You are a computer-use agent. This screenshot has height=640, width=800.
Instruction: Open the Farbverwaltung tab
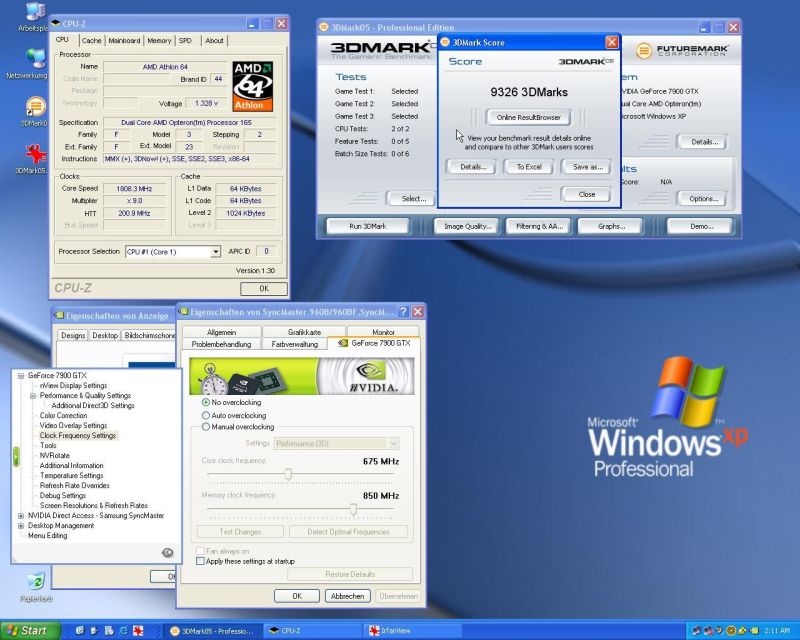click(295, 344)
